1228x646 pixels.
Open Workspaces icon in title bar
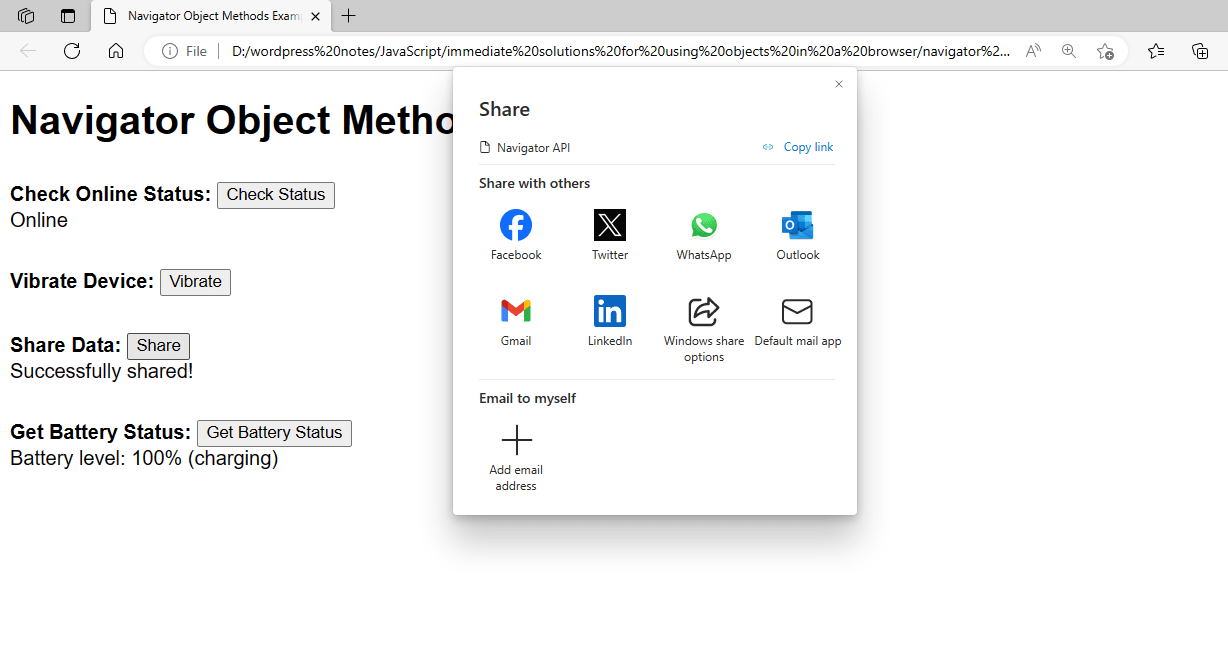click(x=26, y=16)
